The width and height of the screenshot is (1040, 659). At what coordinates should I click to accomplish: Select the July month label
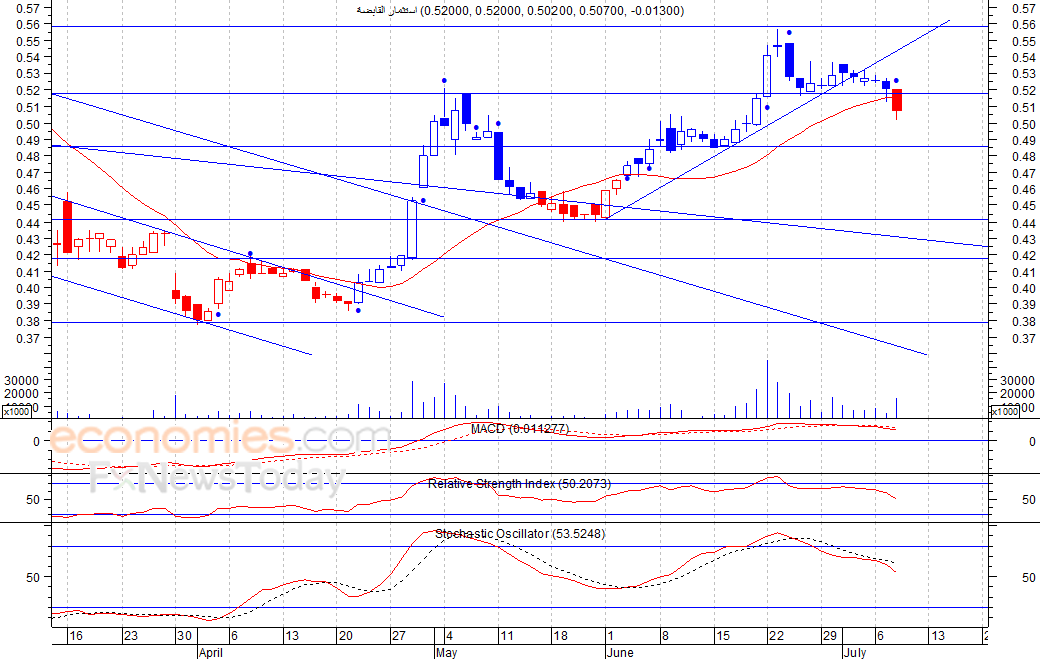855,652
